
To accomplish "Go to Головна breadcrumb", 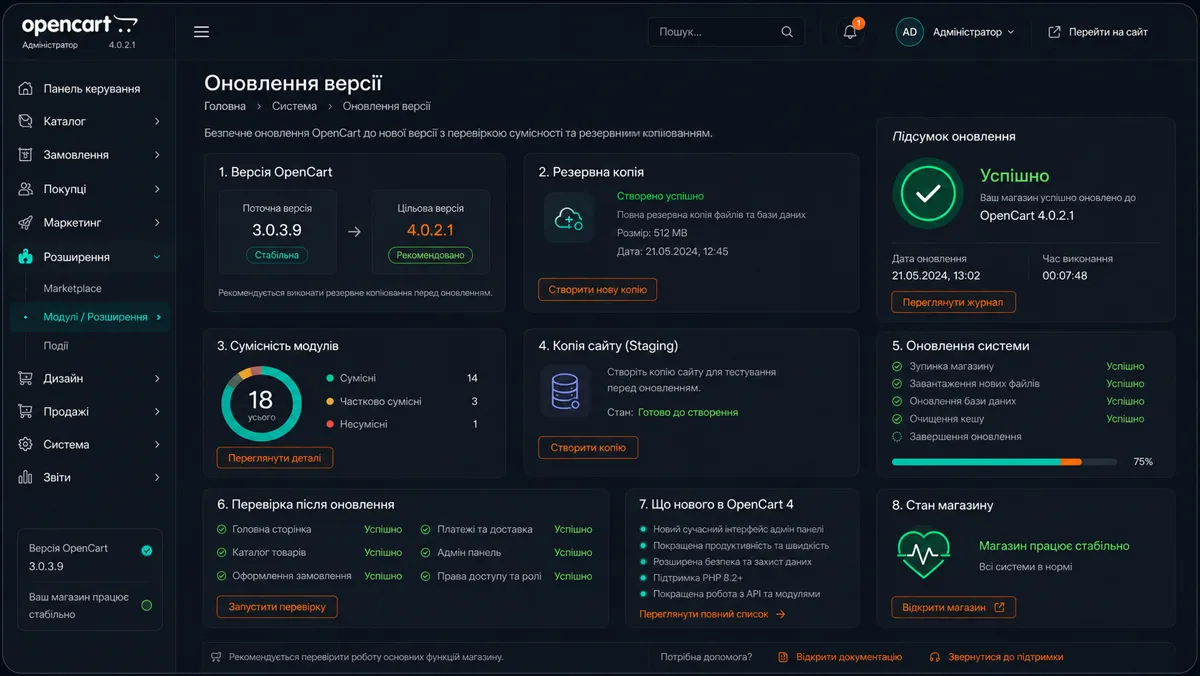I will 225,106.
